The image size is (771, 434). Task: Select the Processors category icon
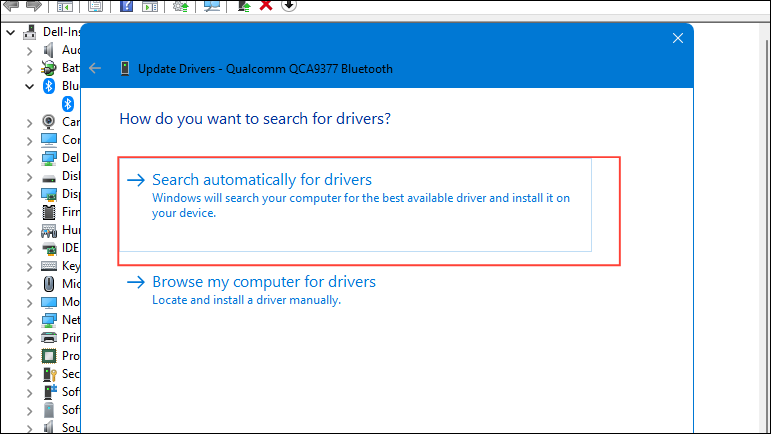click(x=49, y=356)
